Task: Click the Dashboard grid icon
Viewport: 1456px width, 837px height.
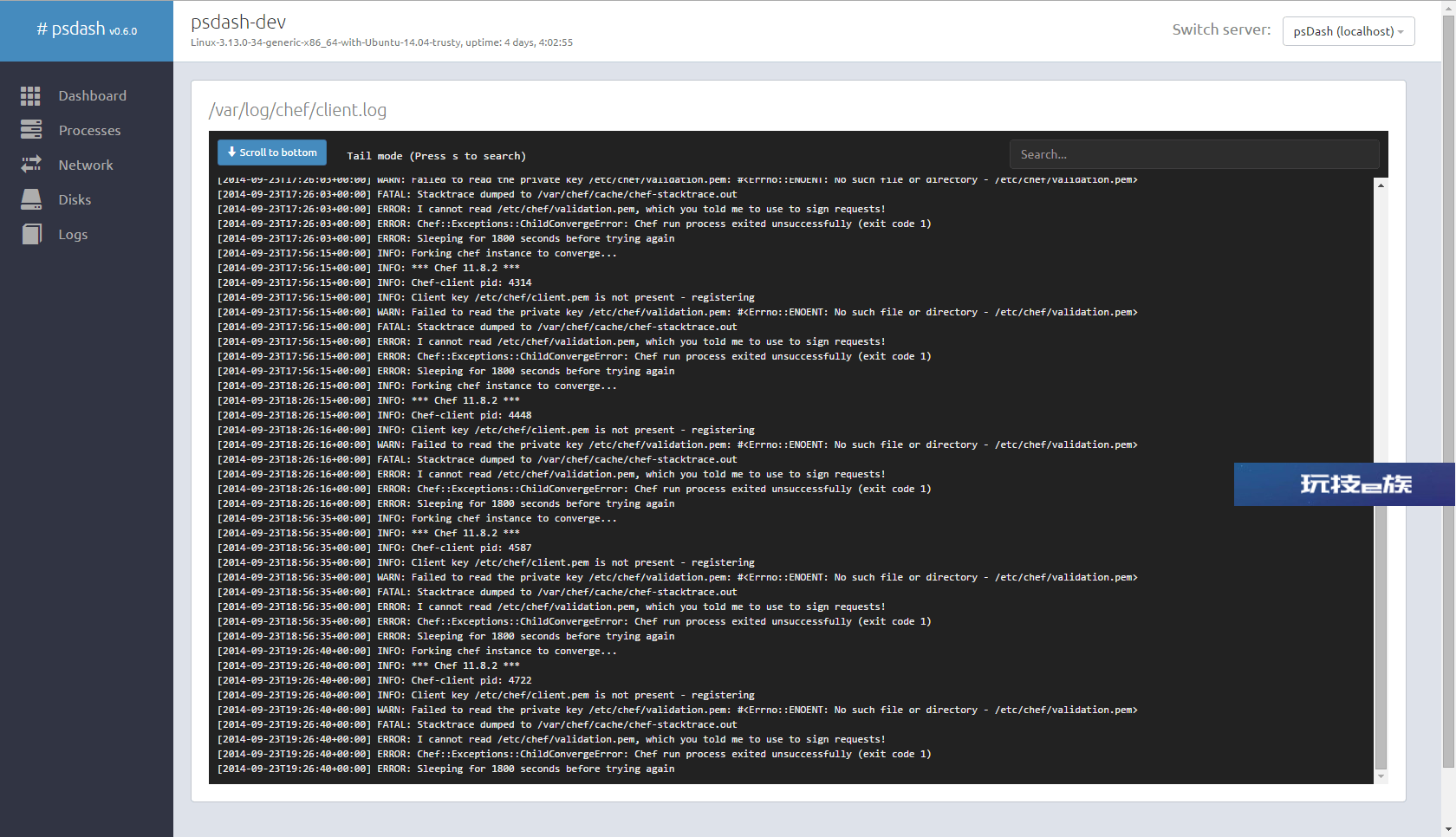Action: tap(31, 96)
